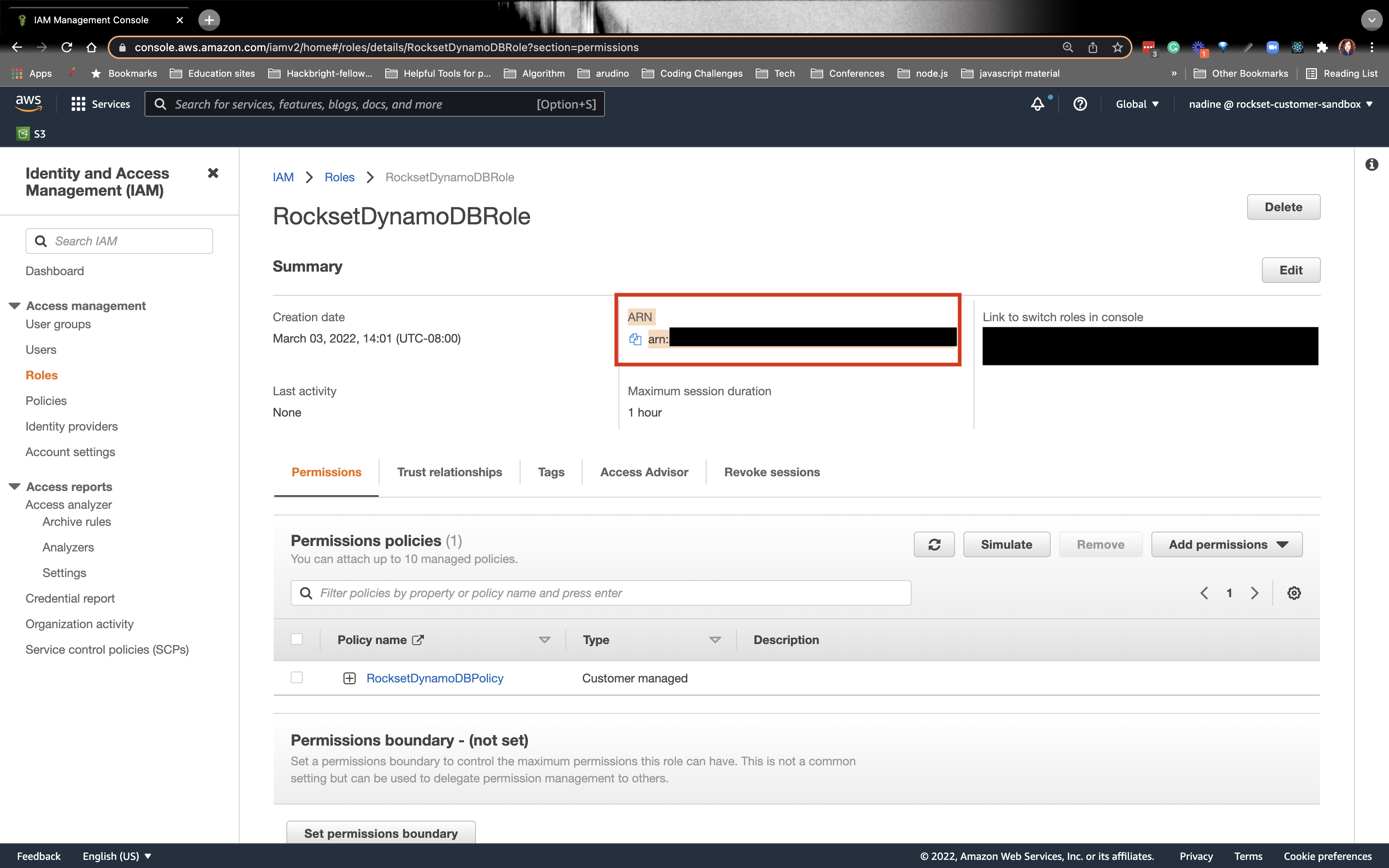This screenshot has height=868, width=1389.
Task: Click the Delete role button
Action: click(x=1283, y=207)
